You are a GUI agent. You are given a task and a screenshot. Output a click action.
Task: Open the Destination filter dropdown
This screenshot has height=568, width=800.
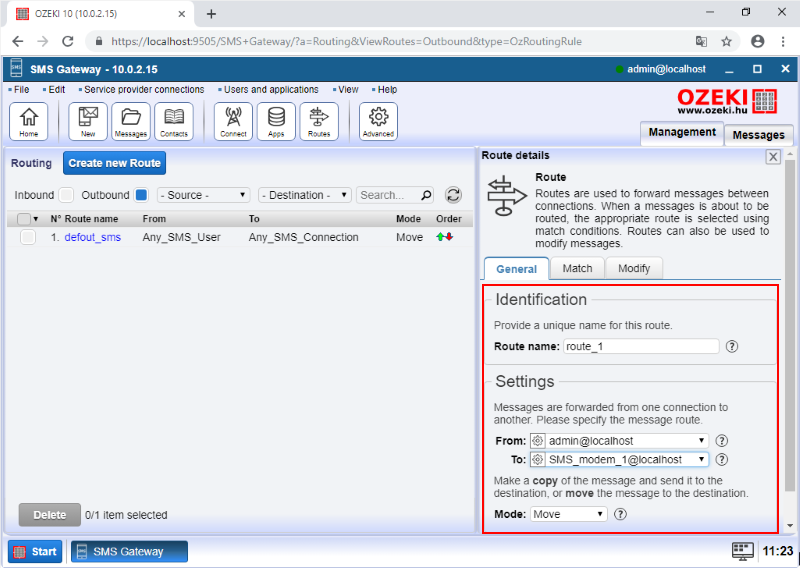[305, 195]
